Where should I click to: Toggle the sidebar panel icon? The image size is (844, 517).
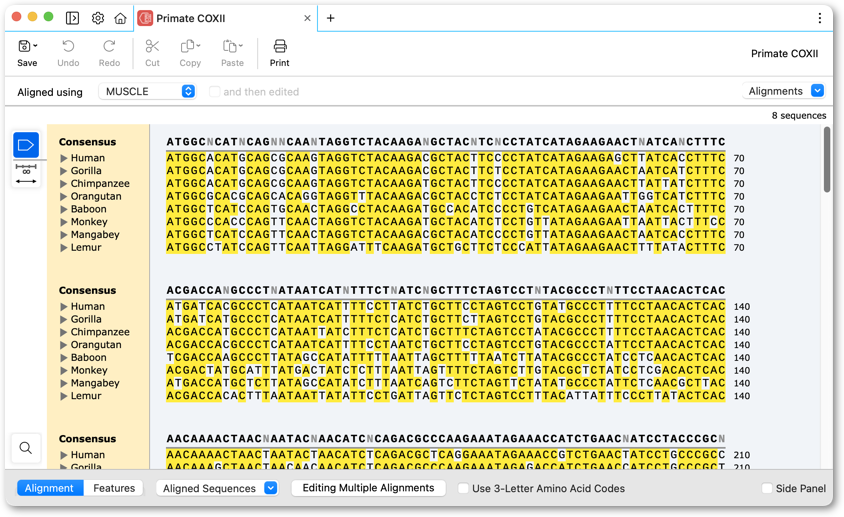click(72, 18)
